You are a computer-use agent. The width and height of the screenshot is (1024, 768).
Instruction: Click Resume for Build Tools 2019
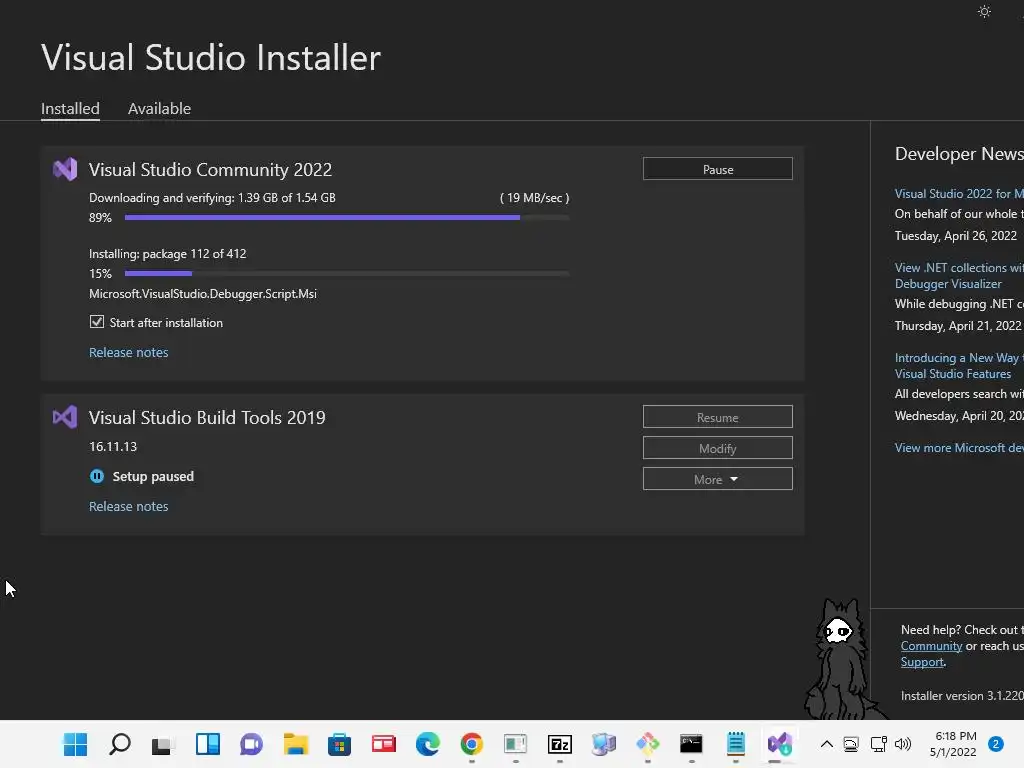click(718, 417)
